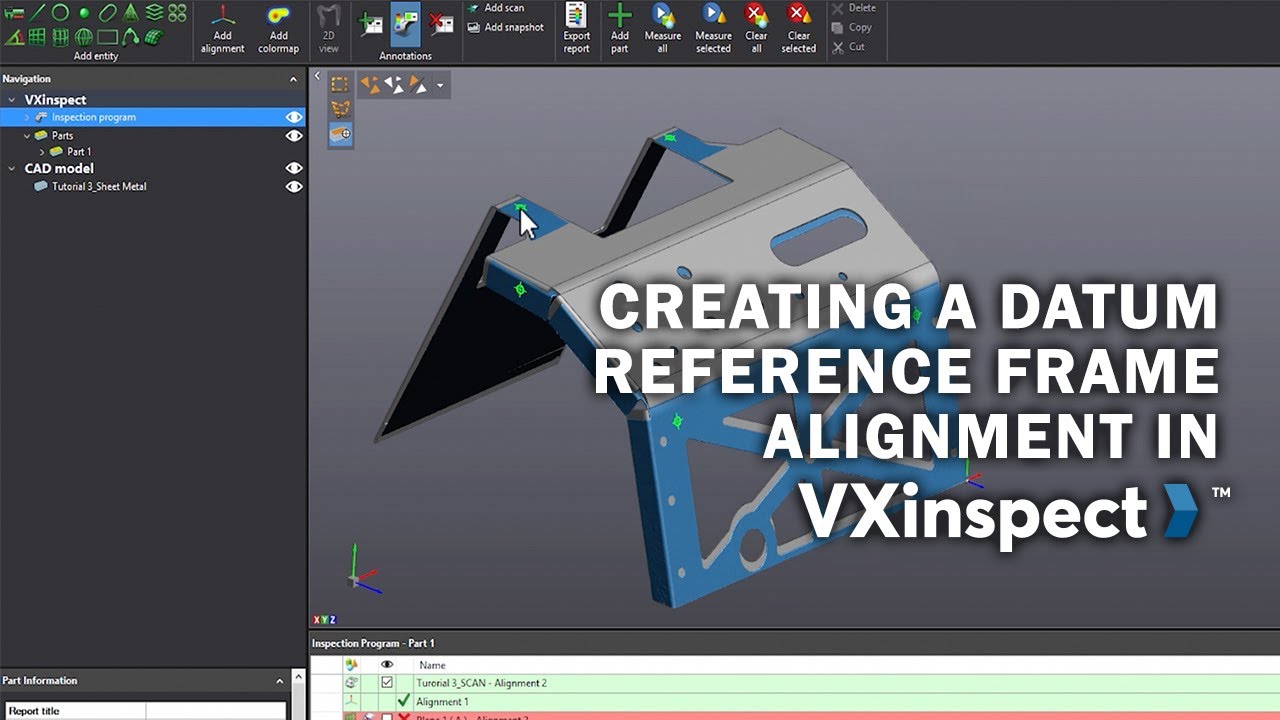Add a line entity
This screenshot has height=720, width=1280.
click(x=37, y=13)
